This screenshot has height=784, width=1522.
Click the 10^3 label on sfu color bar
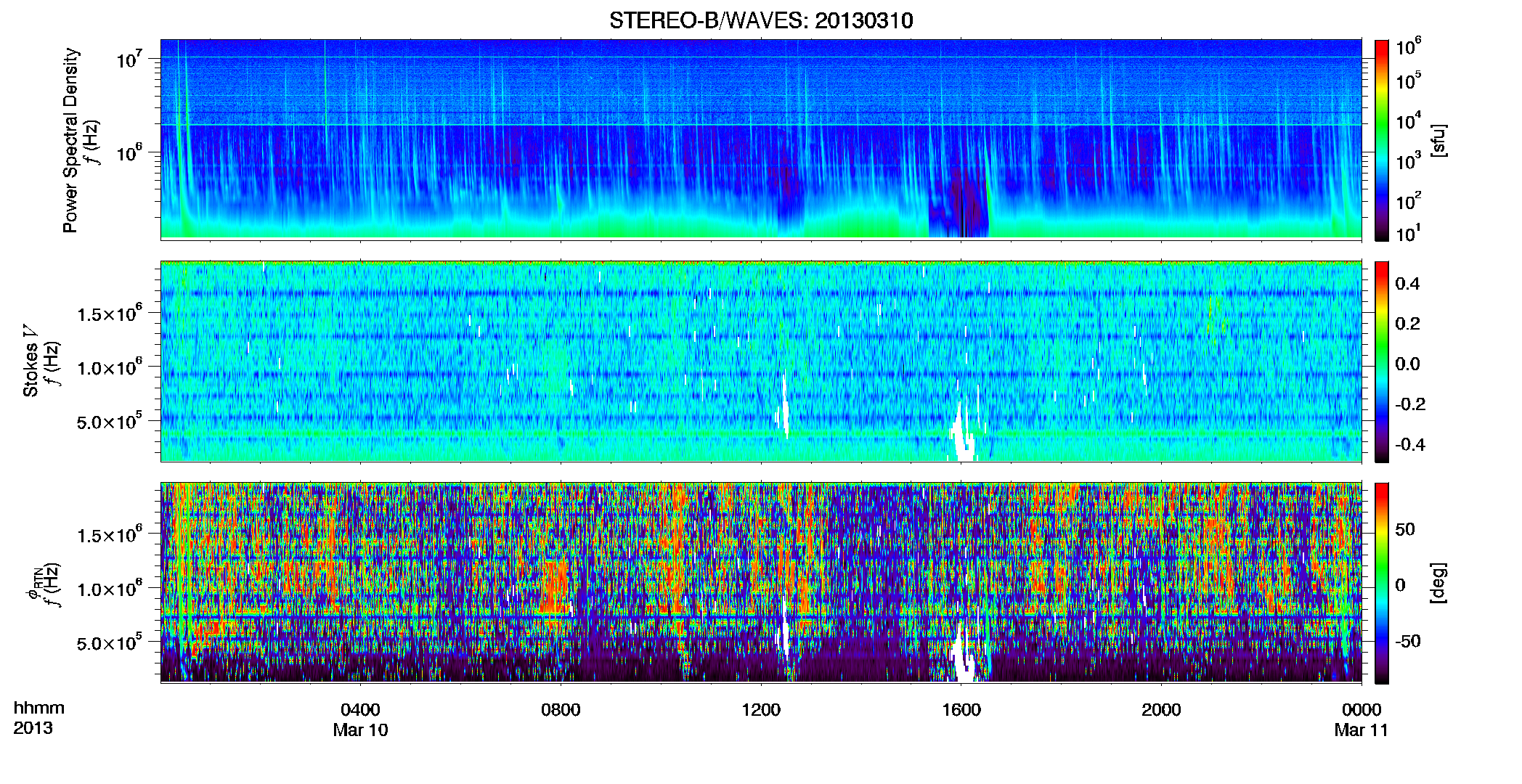pos(1409,160)
